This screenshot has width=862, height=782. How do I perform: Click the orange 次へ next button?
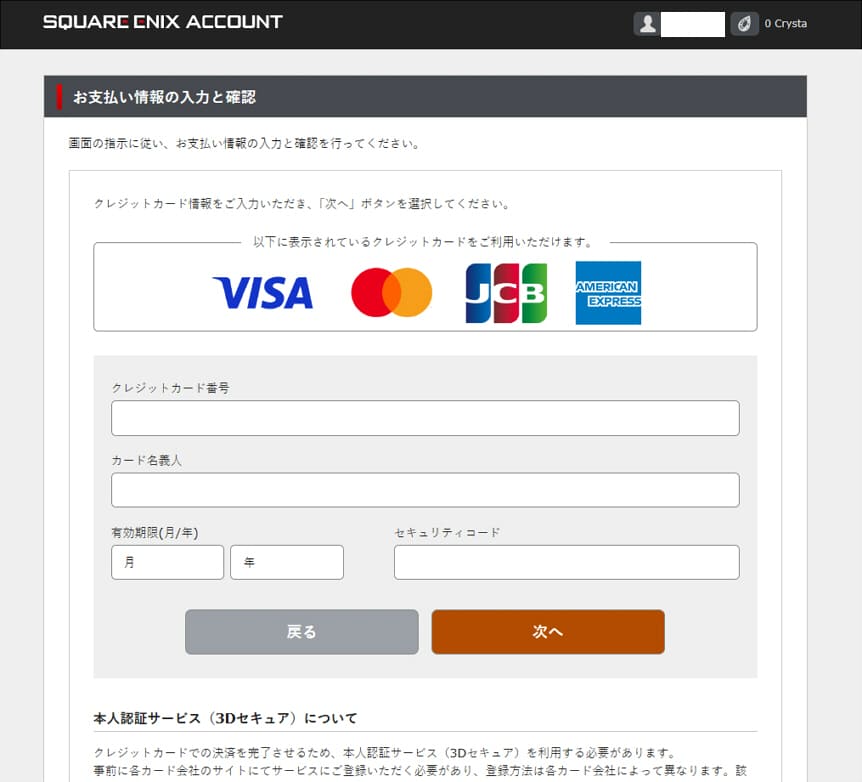[x=548, y=632]
